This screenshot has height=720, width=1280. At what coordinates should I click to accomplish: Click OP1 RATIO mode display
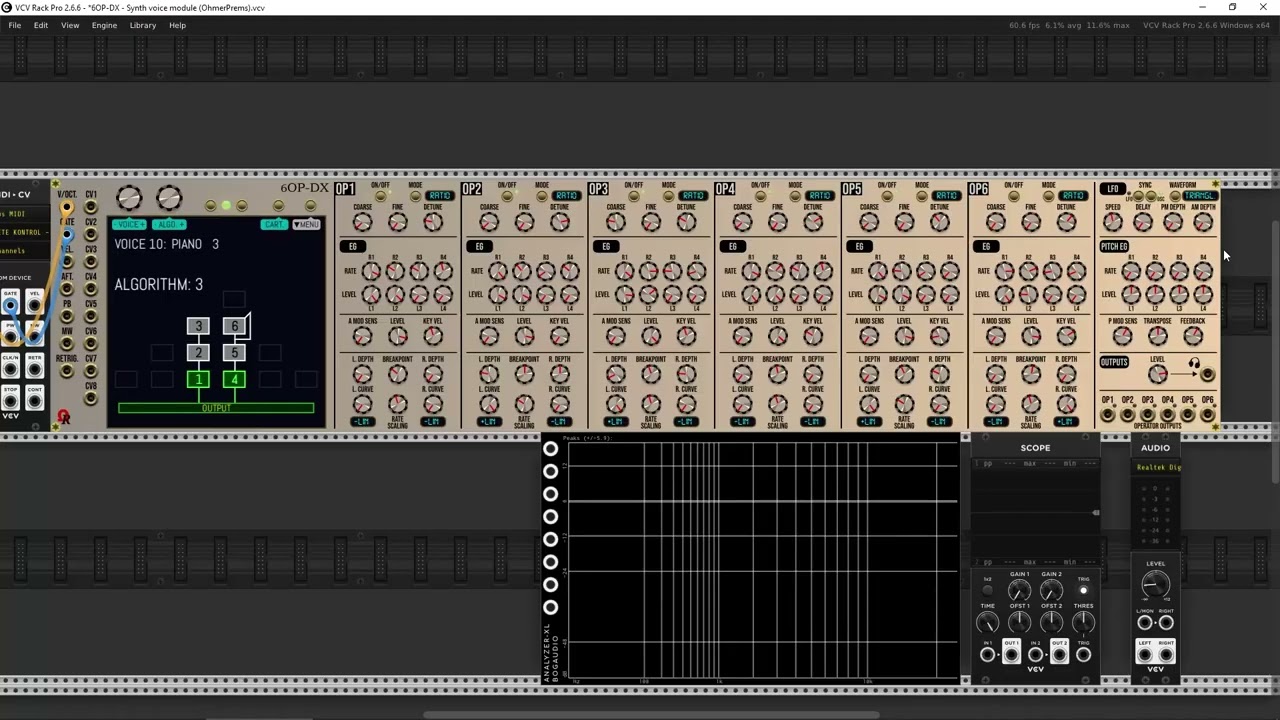440,195
